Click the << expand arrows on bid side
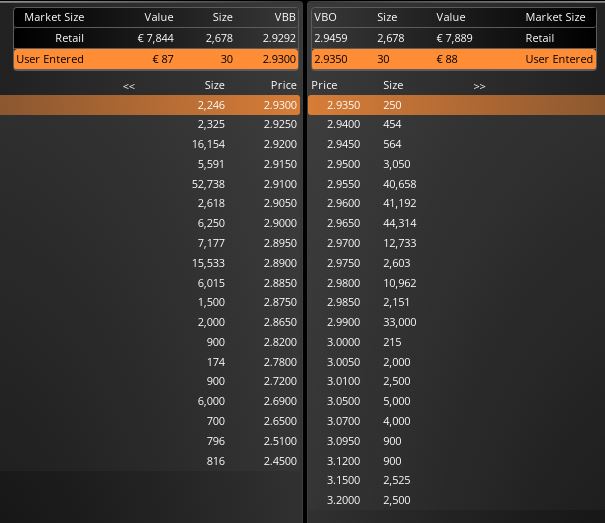 pos(129,86)
